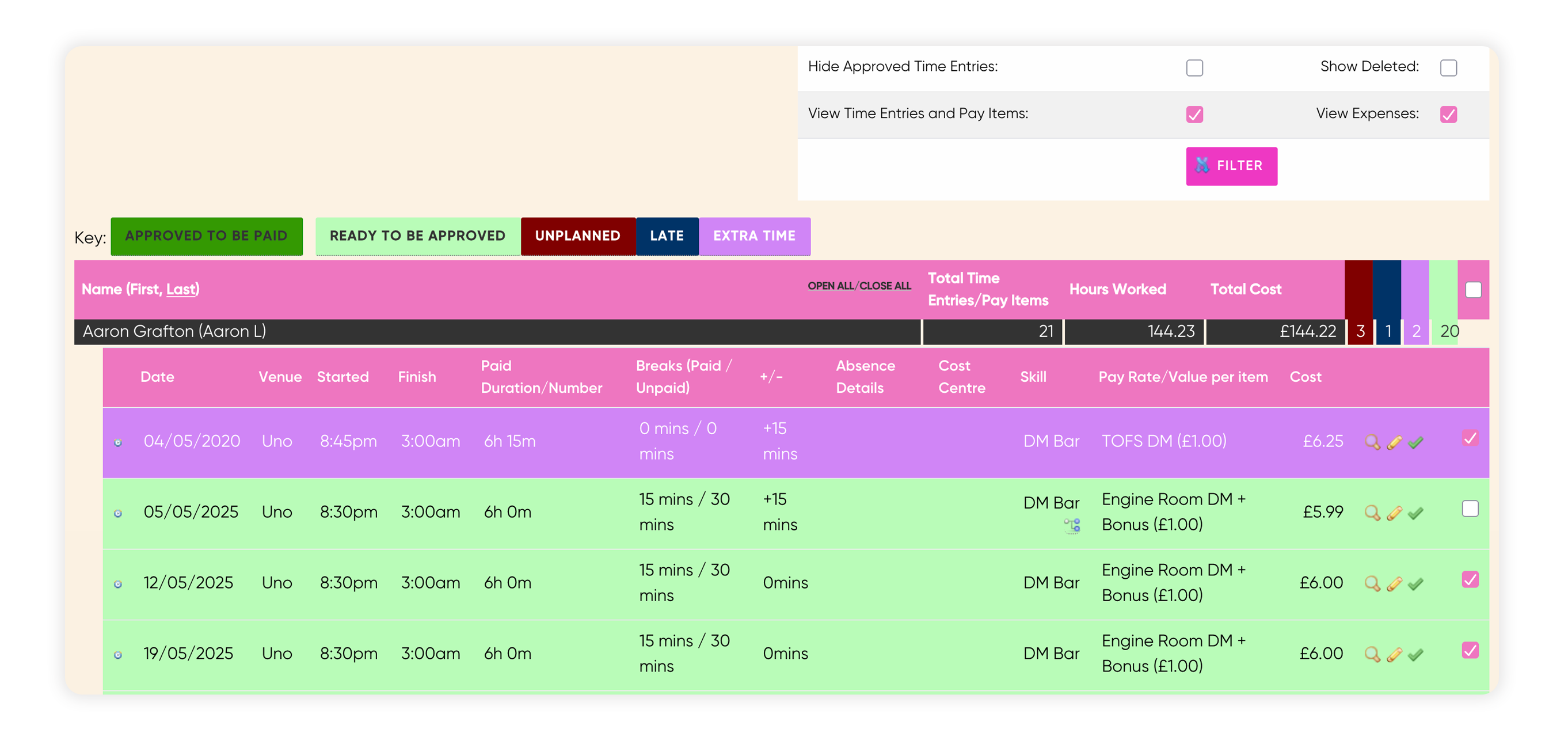Click the pink Filter button
The image size is (1568, 736).
coord(1231,166)
